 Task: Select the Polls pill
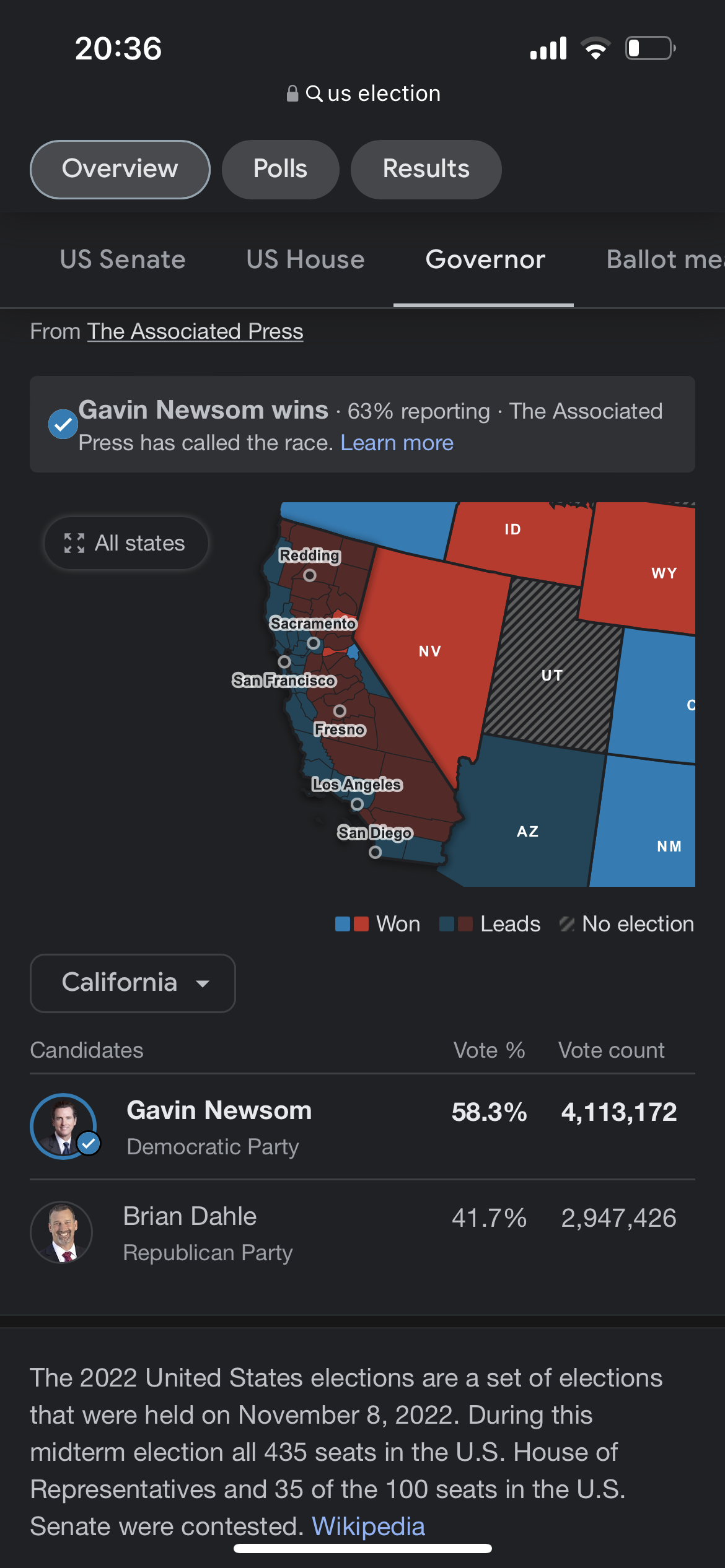(281, 170)
